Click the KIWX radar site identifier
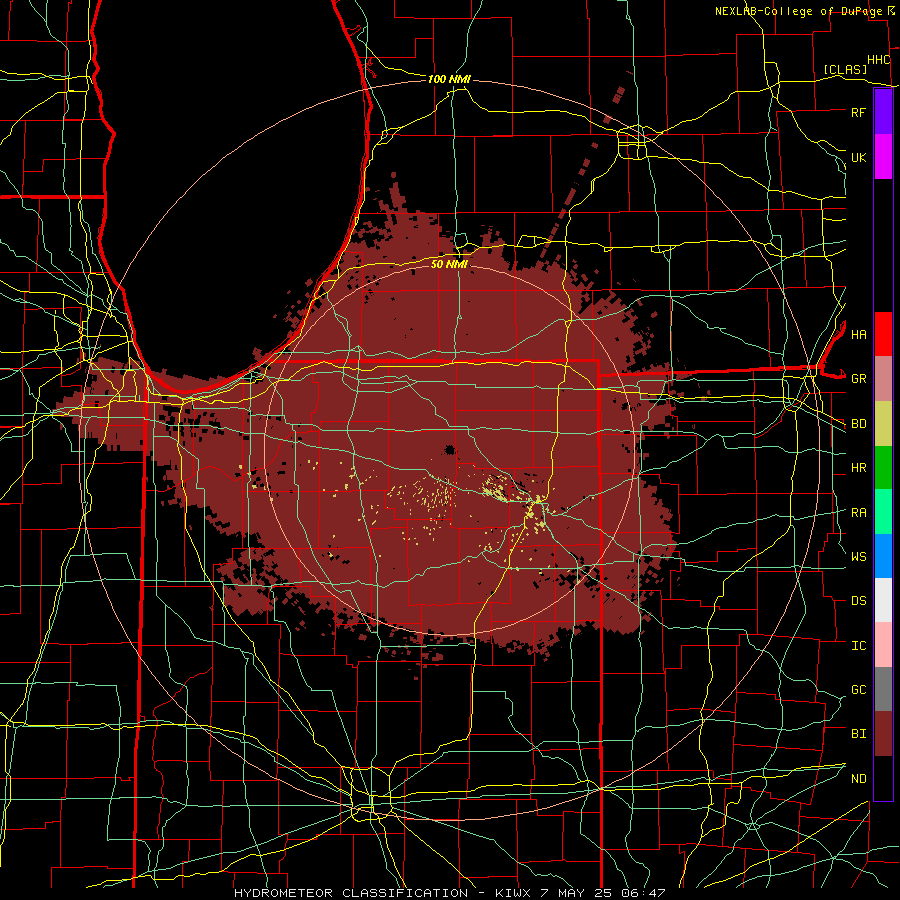 514,893
